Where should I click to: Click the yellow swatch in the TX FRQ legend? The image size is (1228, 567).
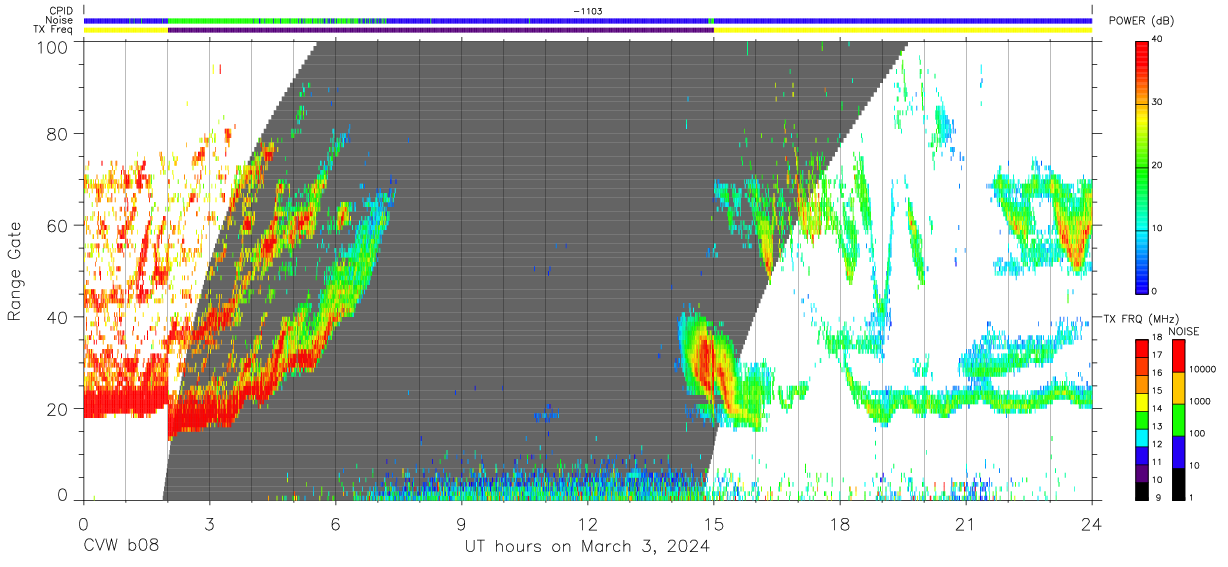point(1142,400)
